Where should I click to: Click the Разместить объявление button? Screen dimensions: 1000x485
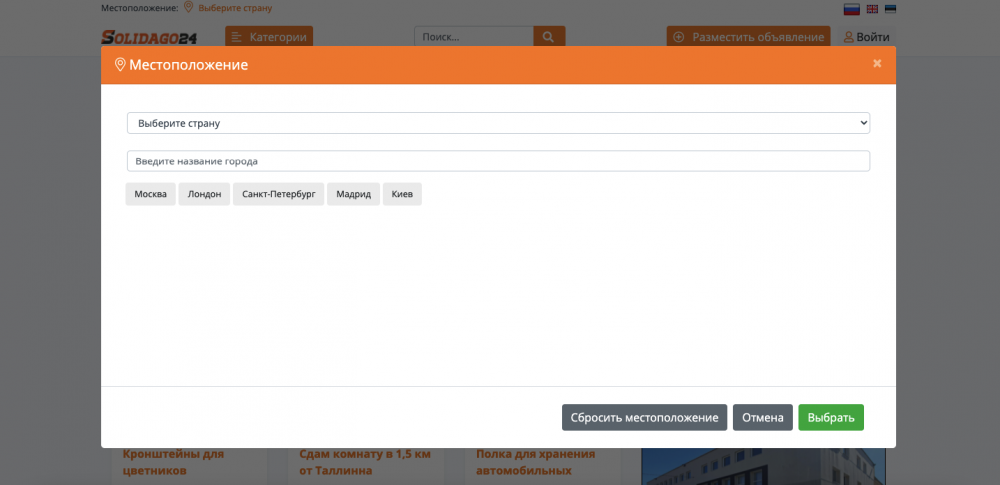(x=748, y=37)
